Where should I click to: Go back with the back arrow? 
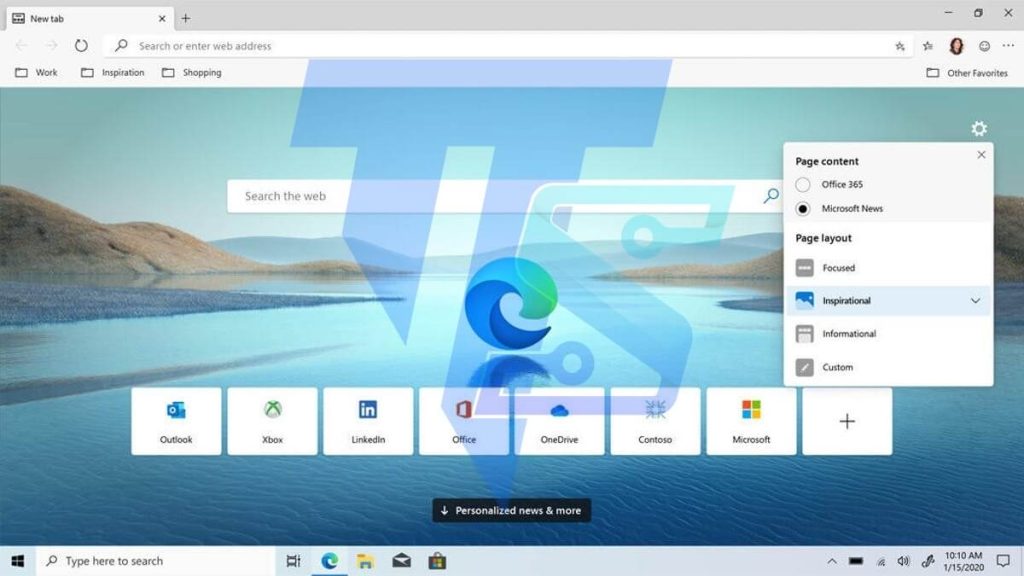click(x=22, y=46)
